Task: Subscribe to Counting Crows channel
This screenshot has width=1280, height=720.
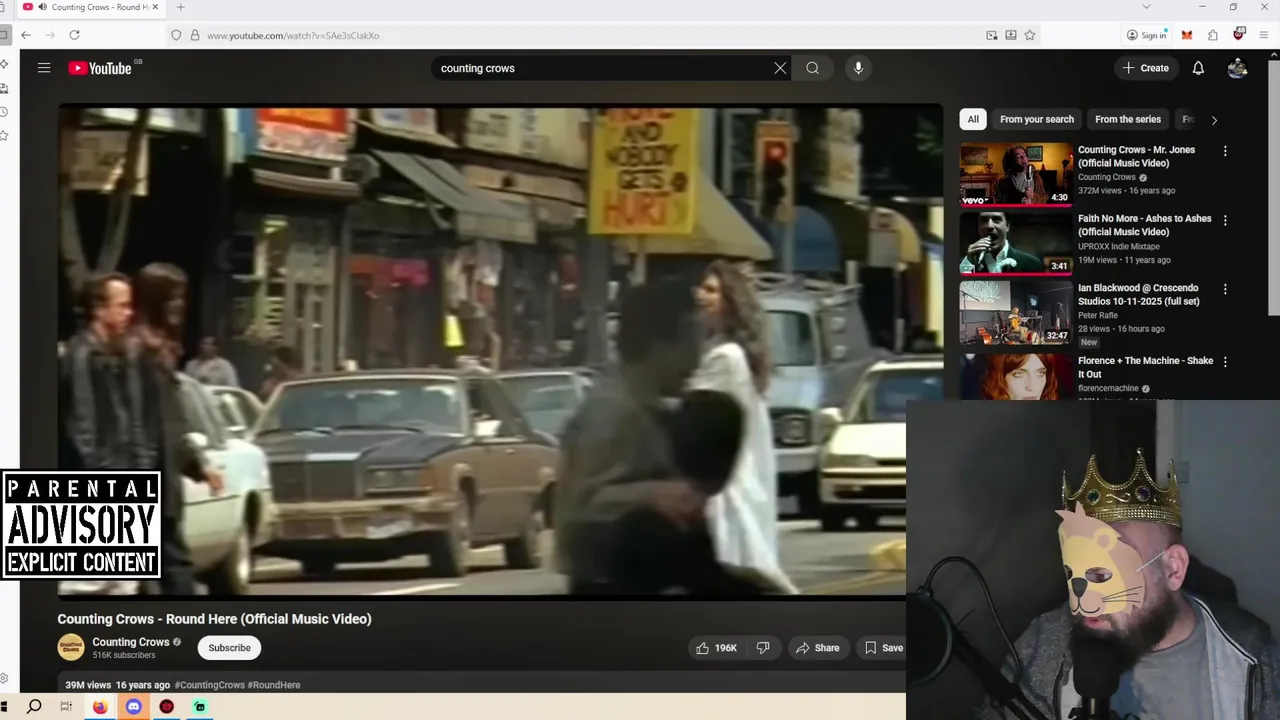Action: coord(229,648)
